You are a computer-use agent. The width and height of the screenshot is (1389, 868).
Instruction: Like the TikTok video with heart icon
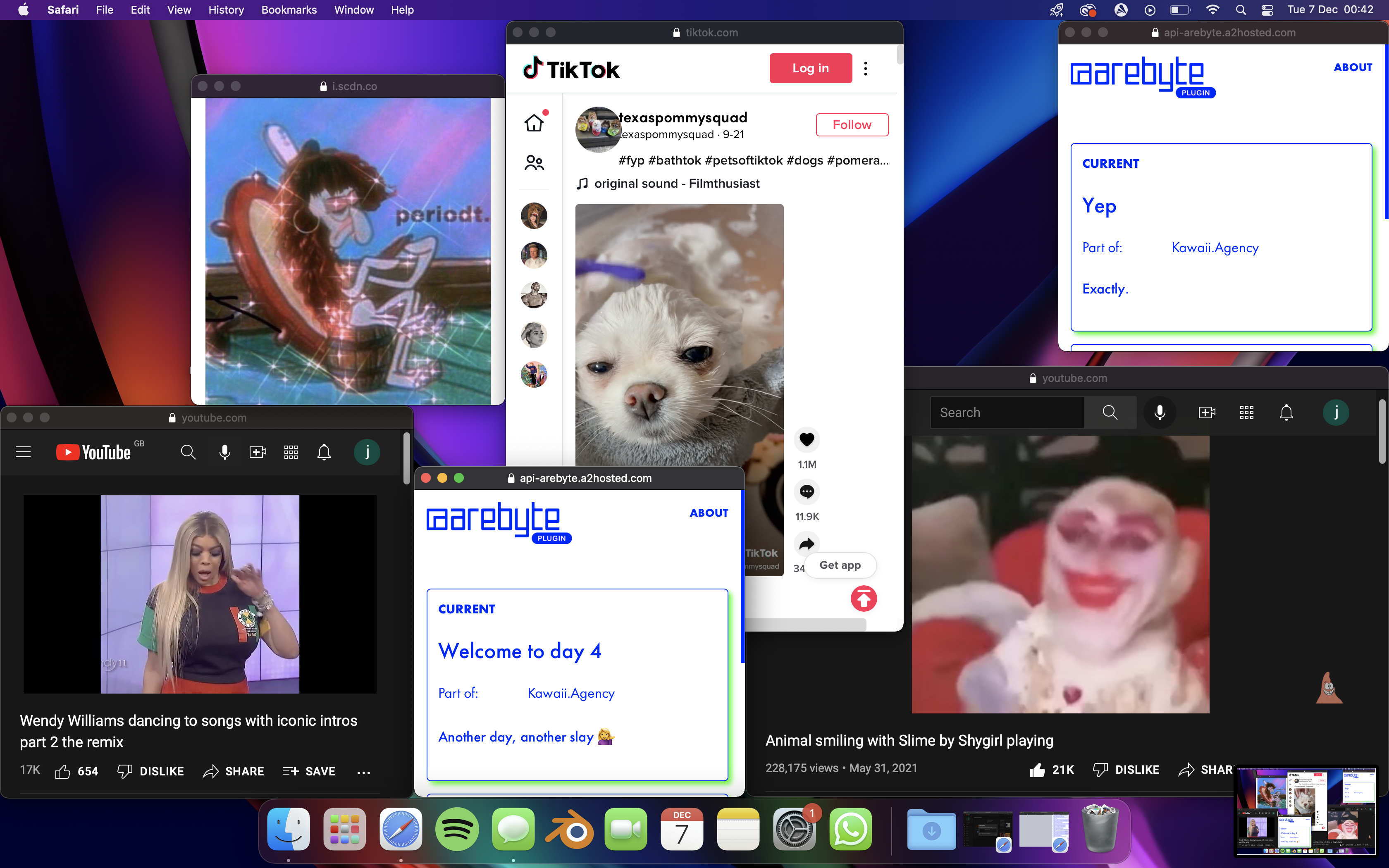tap(807, 440)
